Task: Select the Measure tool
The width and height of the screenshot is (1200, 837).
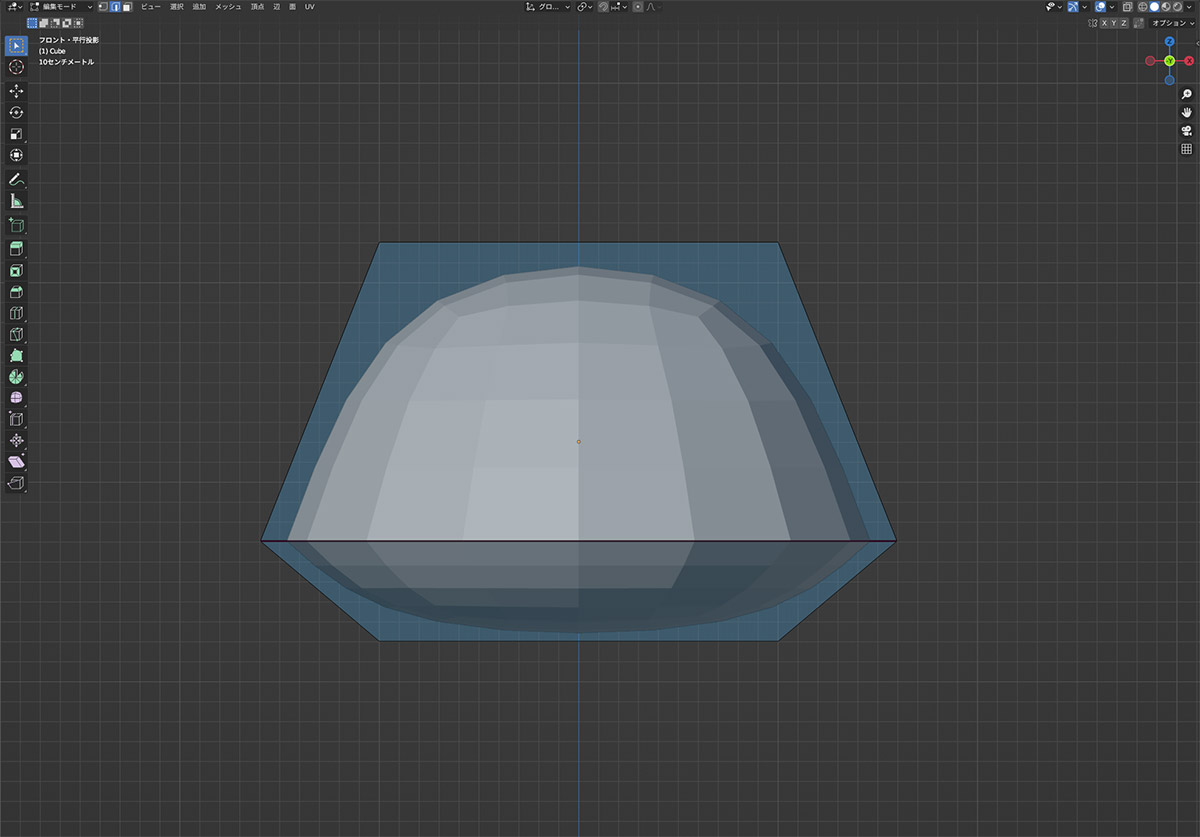Action: pyautogui.click(x=16, y=201)
